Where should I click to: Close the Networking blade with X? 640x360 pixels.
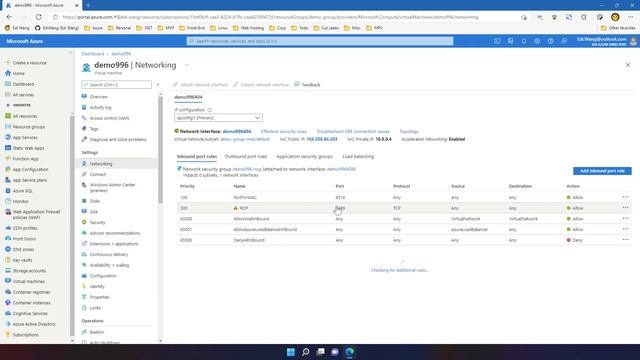tap(628, 65)
